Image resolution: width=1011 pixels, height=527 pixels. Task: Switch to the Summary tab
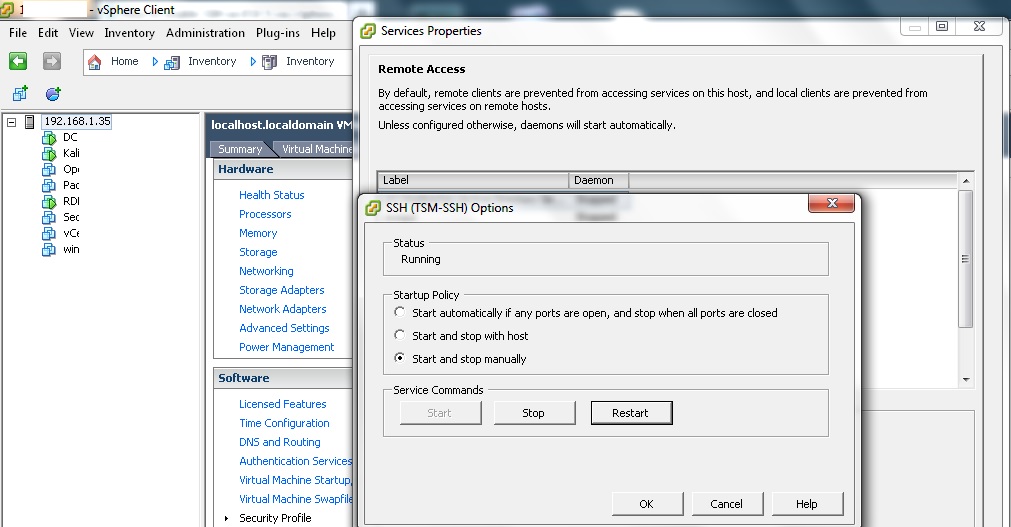point(240,149)
